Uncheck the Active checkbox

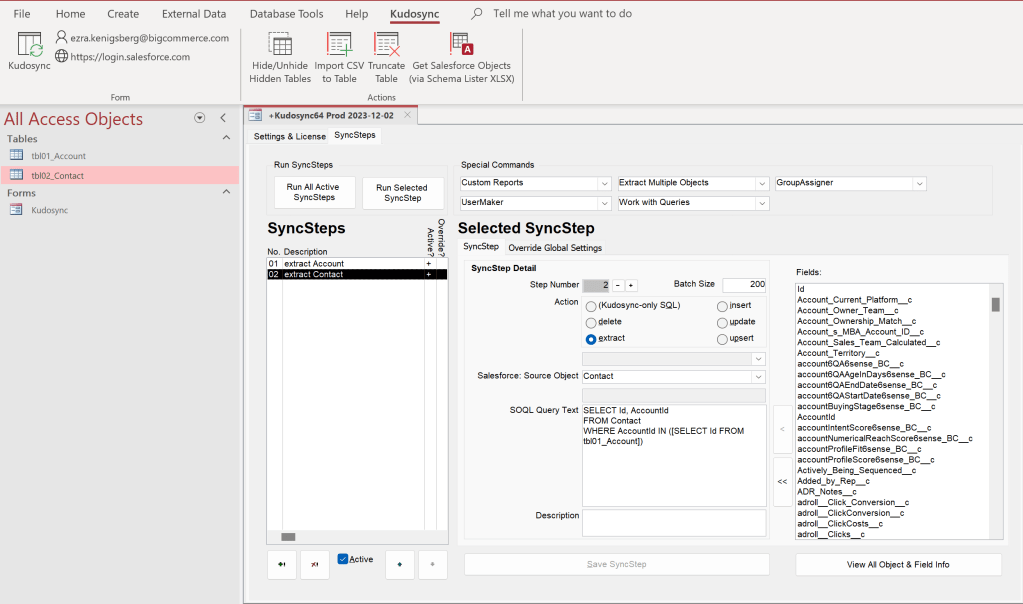343,559
